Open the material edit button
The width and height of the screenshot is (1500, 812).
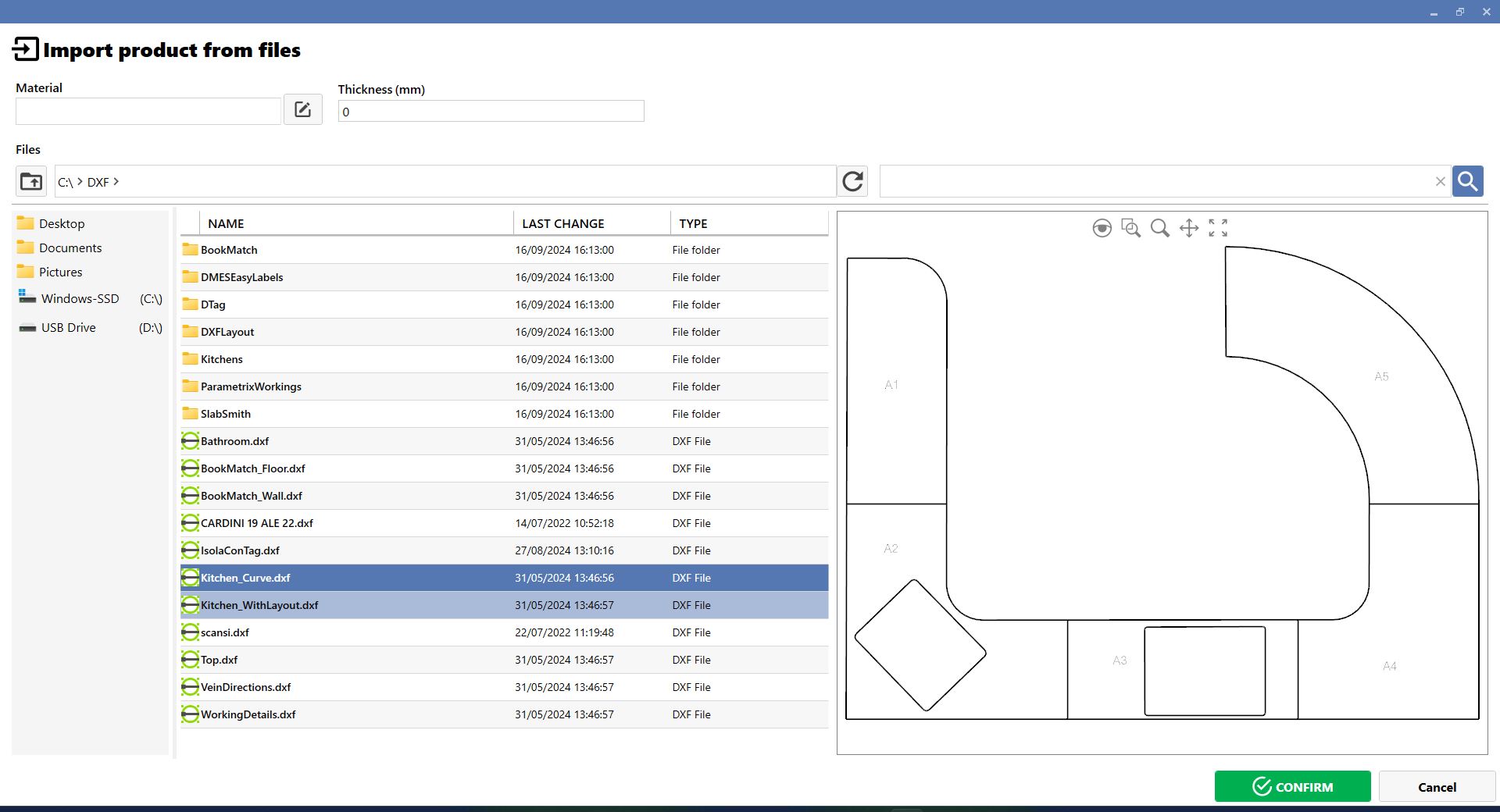pyautogui.click(x=302, y=109)
